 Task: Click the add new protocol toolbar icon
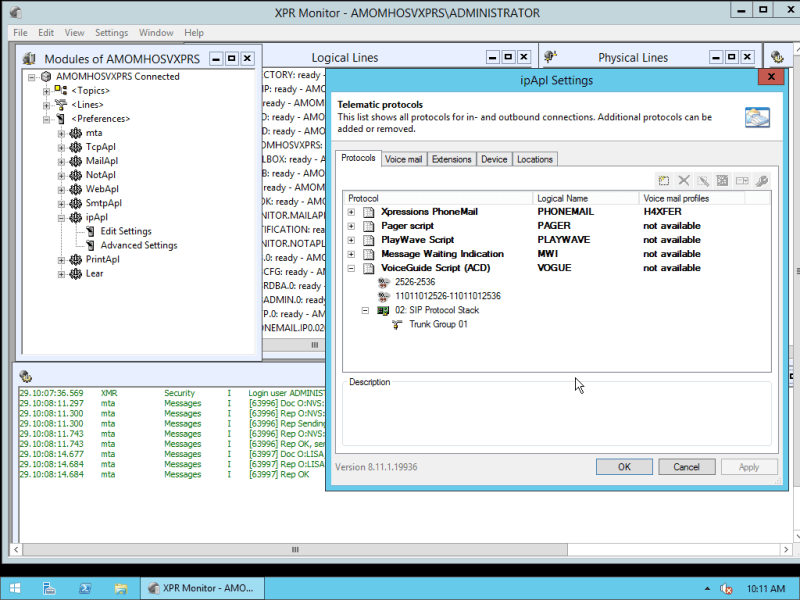(x=664, y=181)
